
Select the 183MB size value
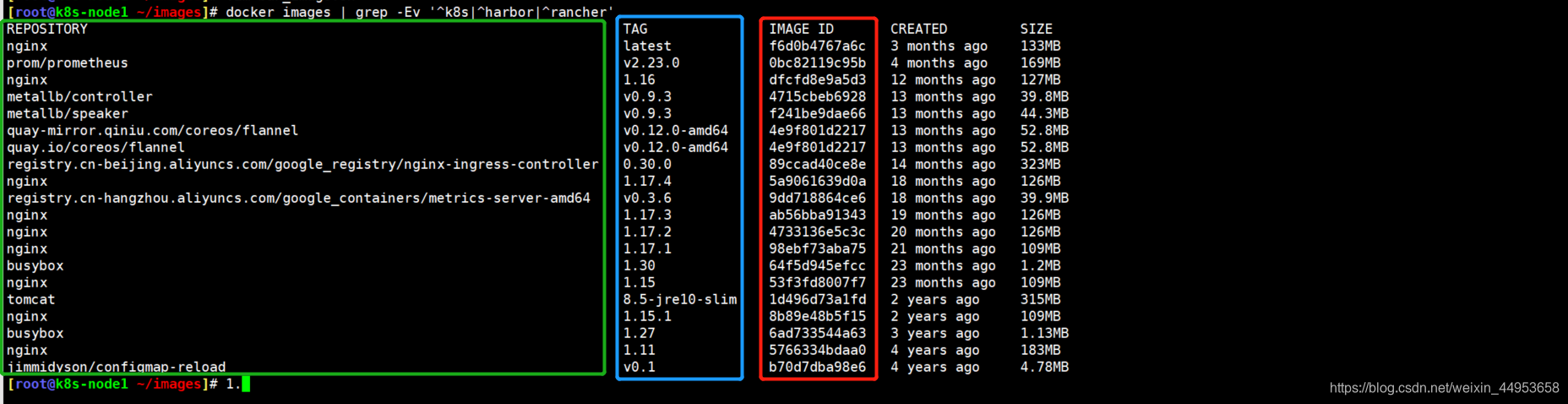[1041, 351]
